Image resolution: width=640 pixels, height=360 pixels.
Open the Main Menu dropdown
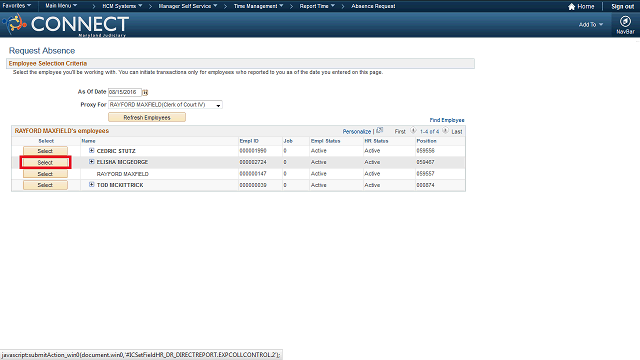pyautogui.click(x=61, y=6)
